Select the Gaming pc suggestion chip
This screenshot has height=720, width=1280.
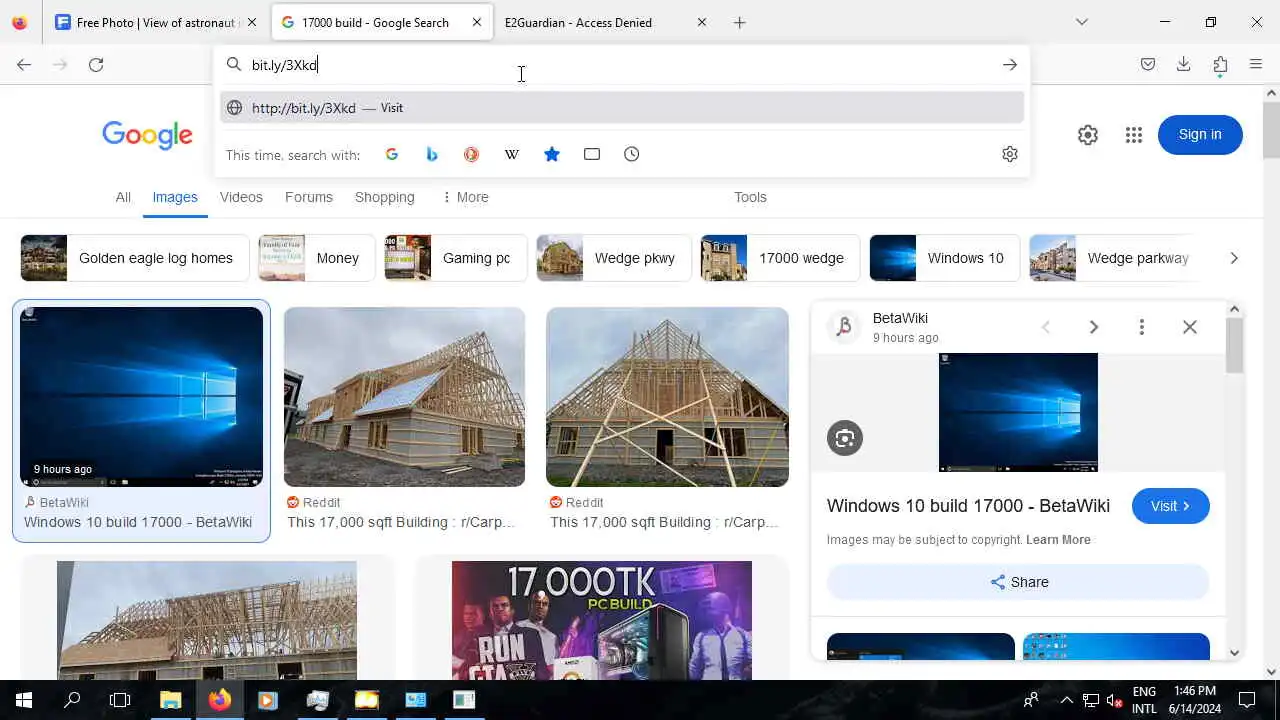click(455, 258)
